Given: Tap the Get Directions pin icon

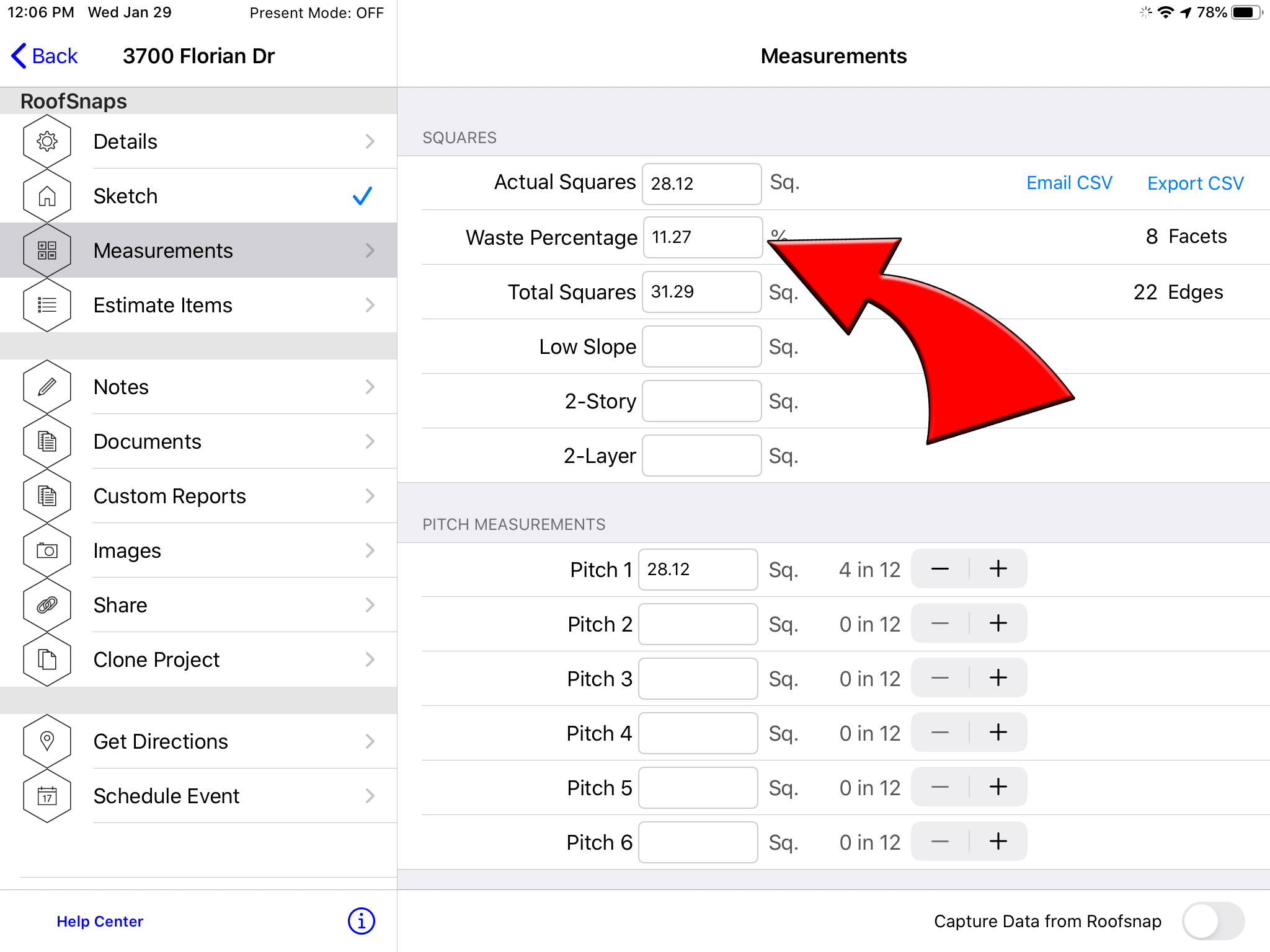Looking at the screenshot, I should 47,741.
